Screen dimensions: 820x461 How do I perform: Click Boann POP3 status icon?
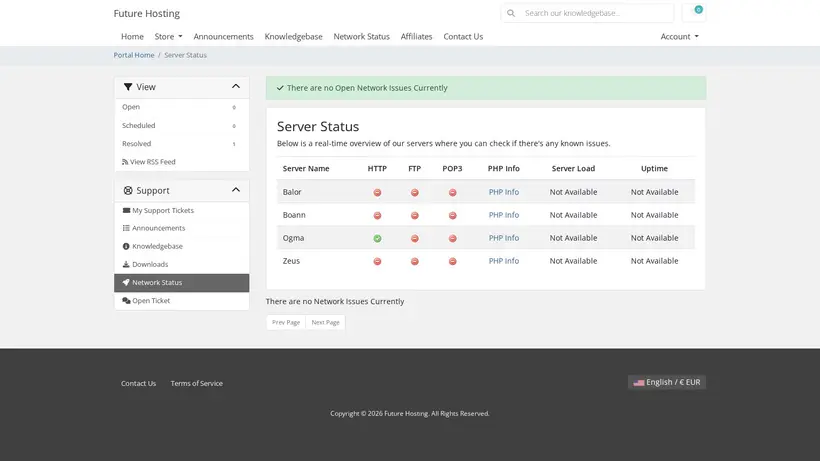(452, 215)
